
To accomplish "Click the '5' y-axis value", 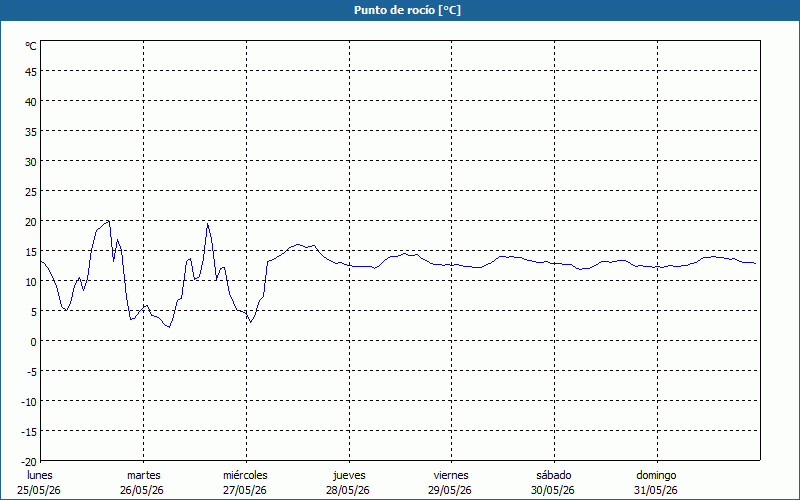I will [x=34, y=312].
